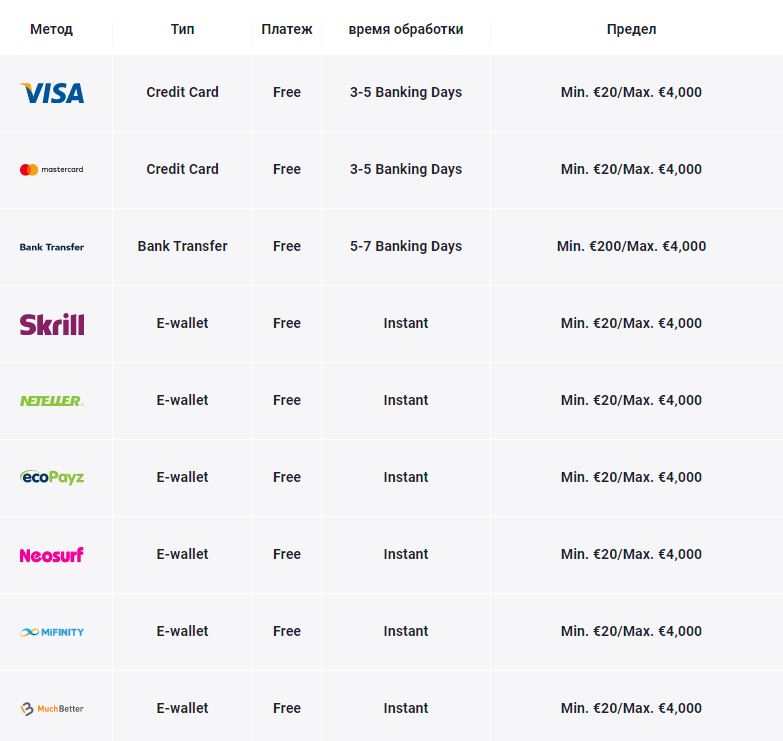The image size is (783, 741).
Task: Click the время обработки column header
Action: [406, 29]
